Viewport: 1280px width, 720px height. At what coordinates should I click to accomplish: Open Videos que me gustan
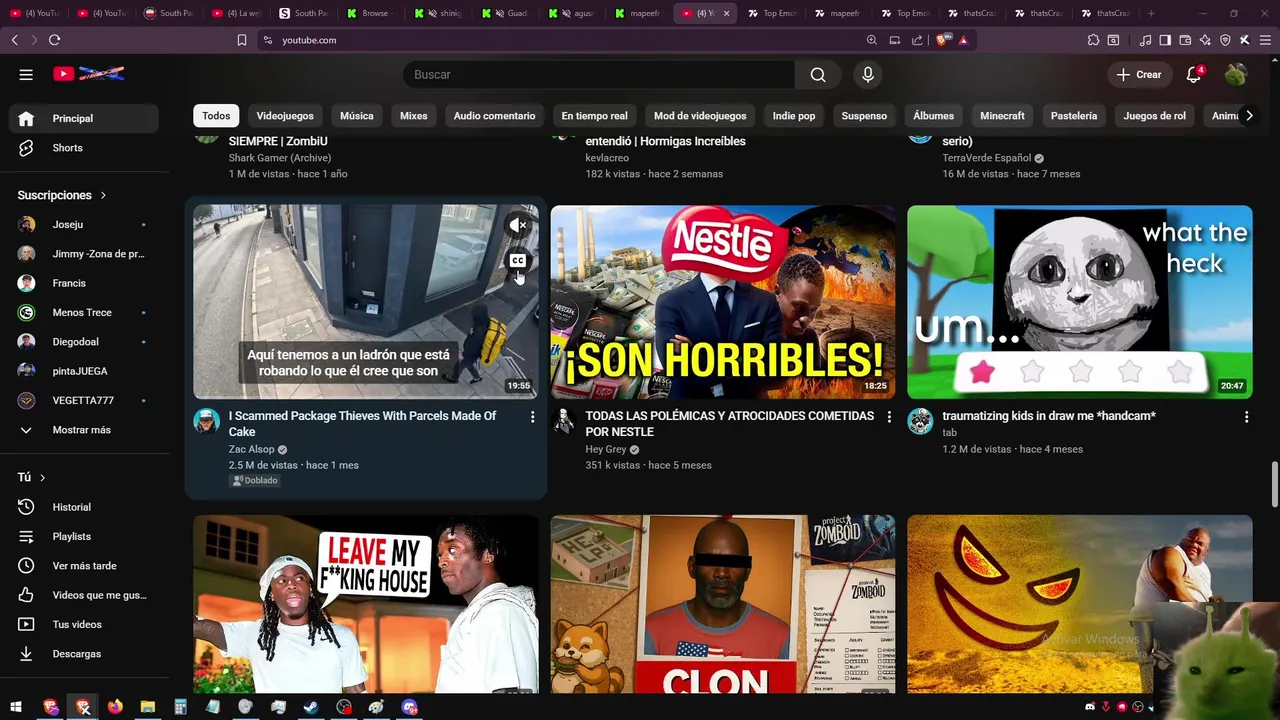pos(84,595)
